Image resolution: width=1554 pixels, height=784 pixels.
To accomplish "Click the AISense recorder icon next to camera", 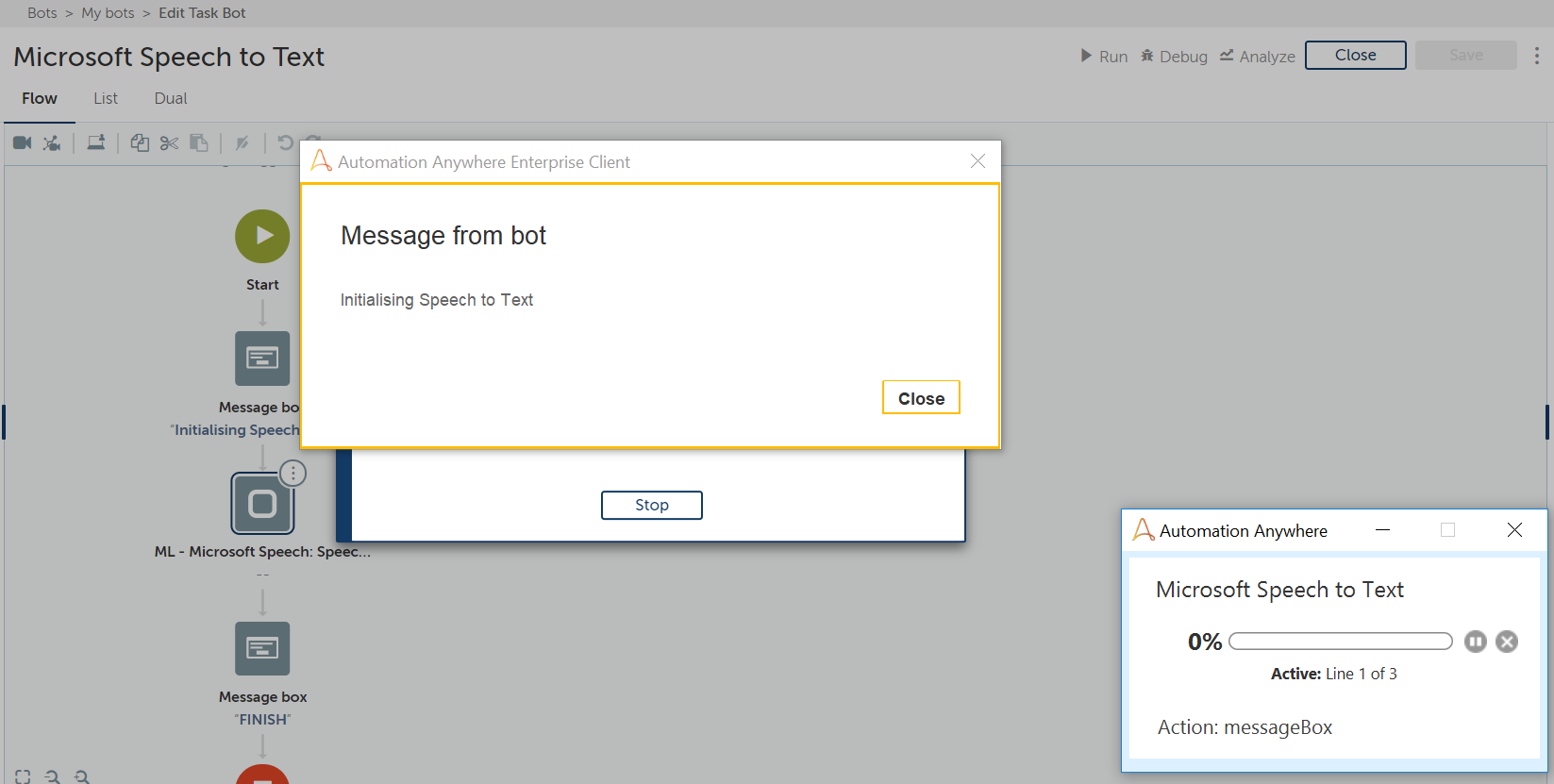I will point(52,142).
